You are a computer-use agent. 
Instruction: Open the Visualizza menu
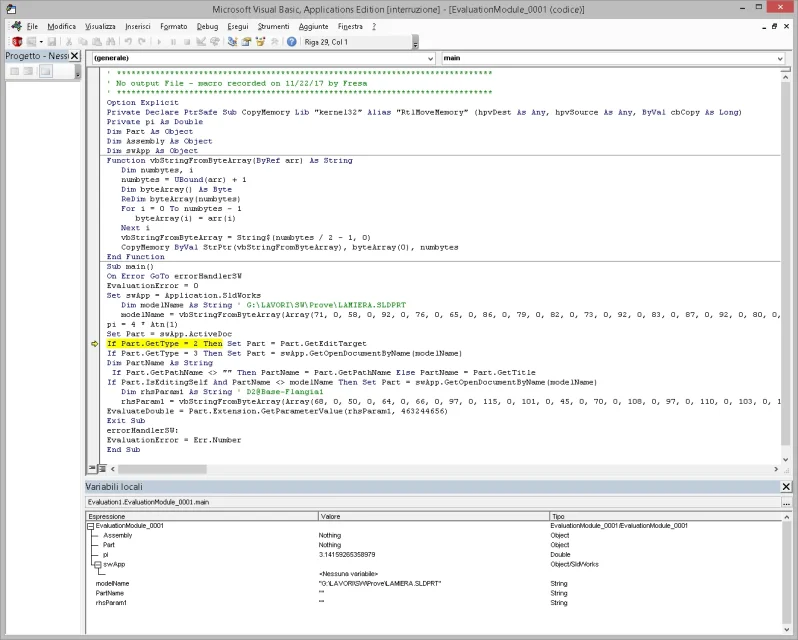coord(100,26)
